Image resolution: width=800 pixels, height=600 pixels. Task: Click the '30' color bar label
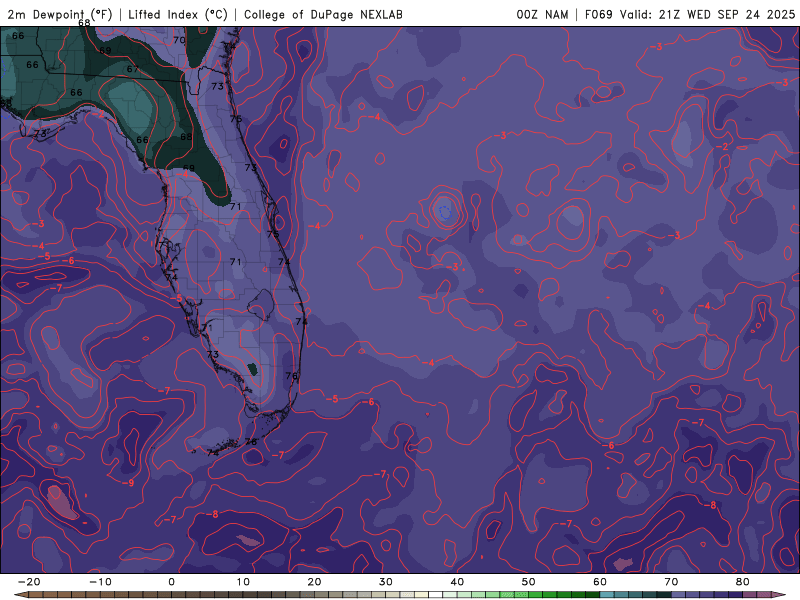tap(386, 582)
